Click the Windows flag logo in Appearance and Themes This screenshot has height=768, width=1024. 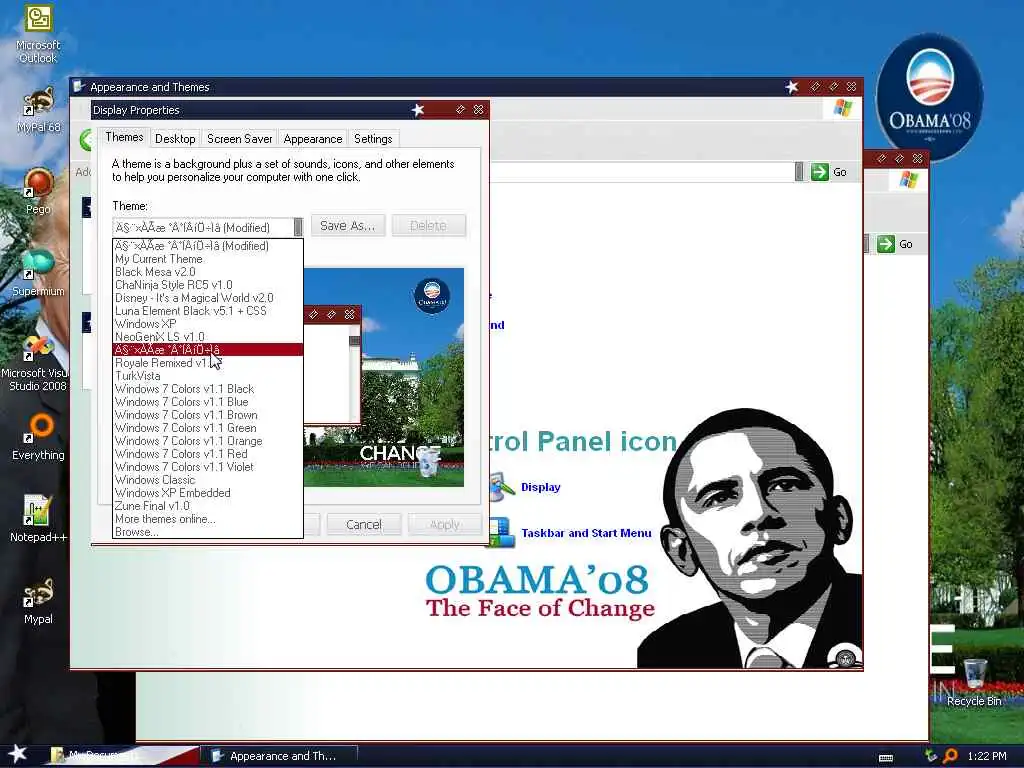pos(842,108)
